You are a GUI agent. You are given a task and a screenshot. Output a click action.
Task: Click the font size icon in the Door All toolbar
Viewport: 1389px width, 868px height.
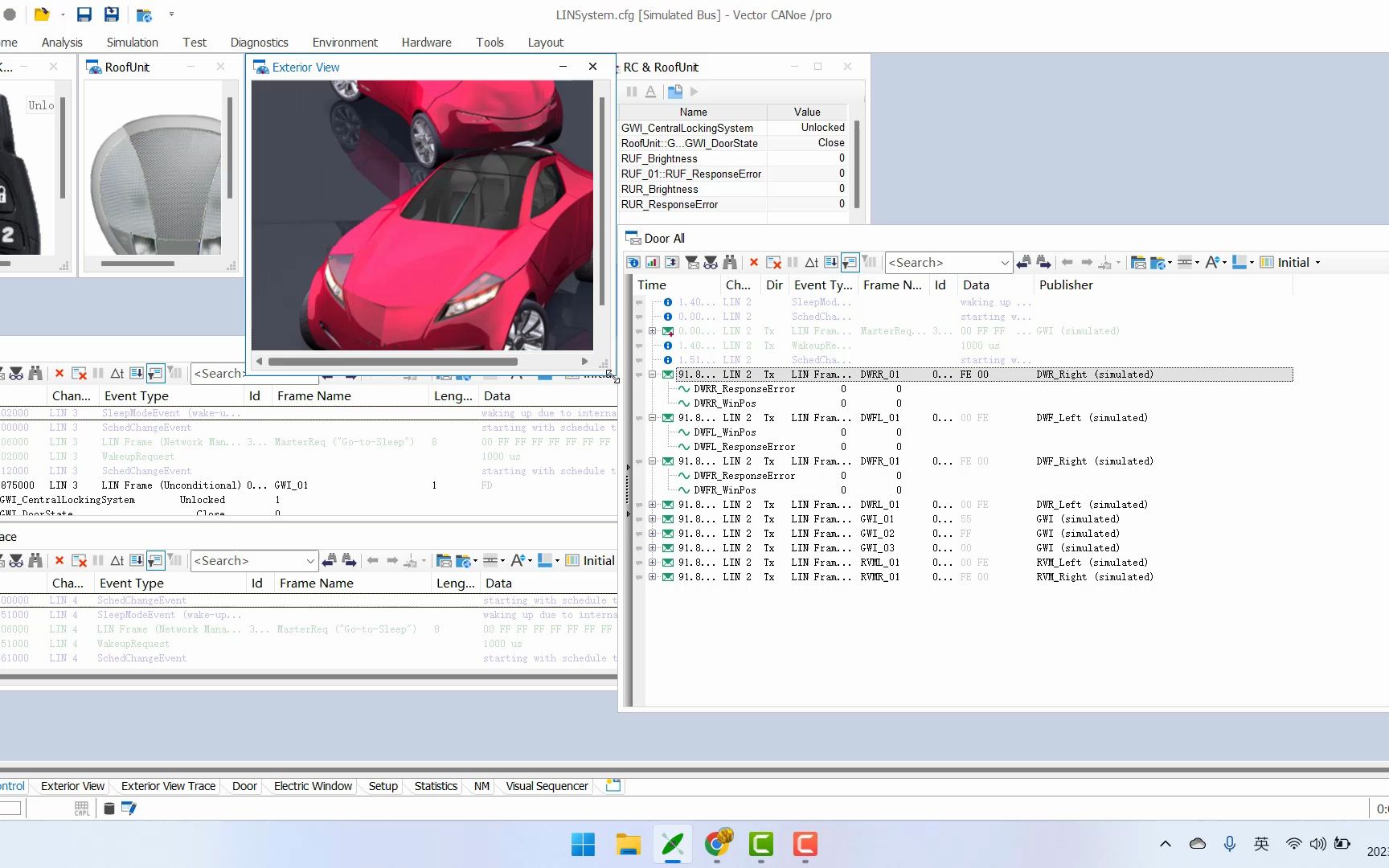tap(1212, 262)
